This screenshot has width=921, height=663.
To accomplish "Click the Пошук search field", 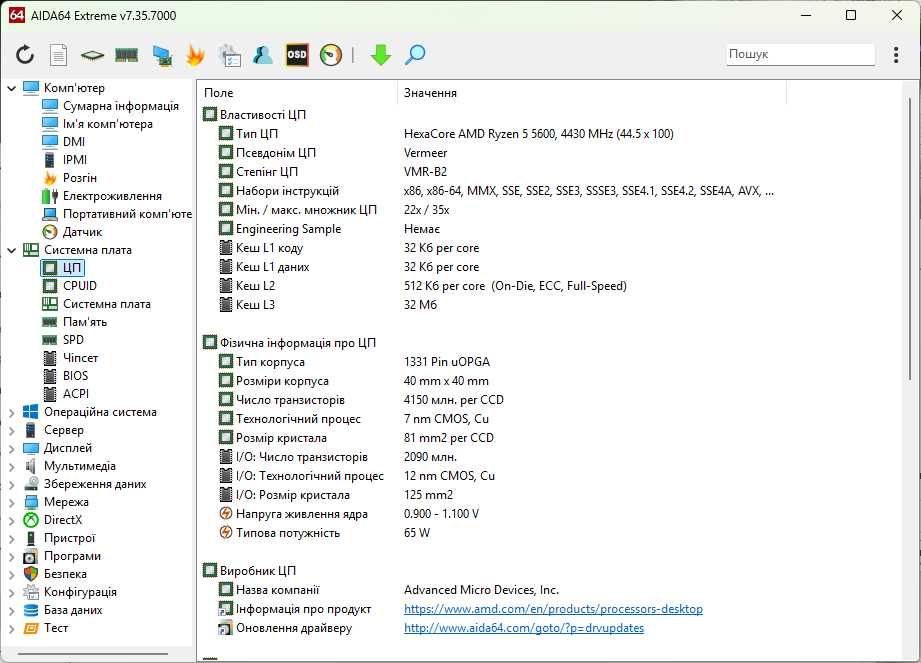I will 800,54.
